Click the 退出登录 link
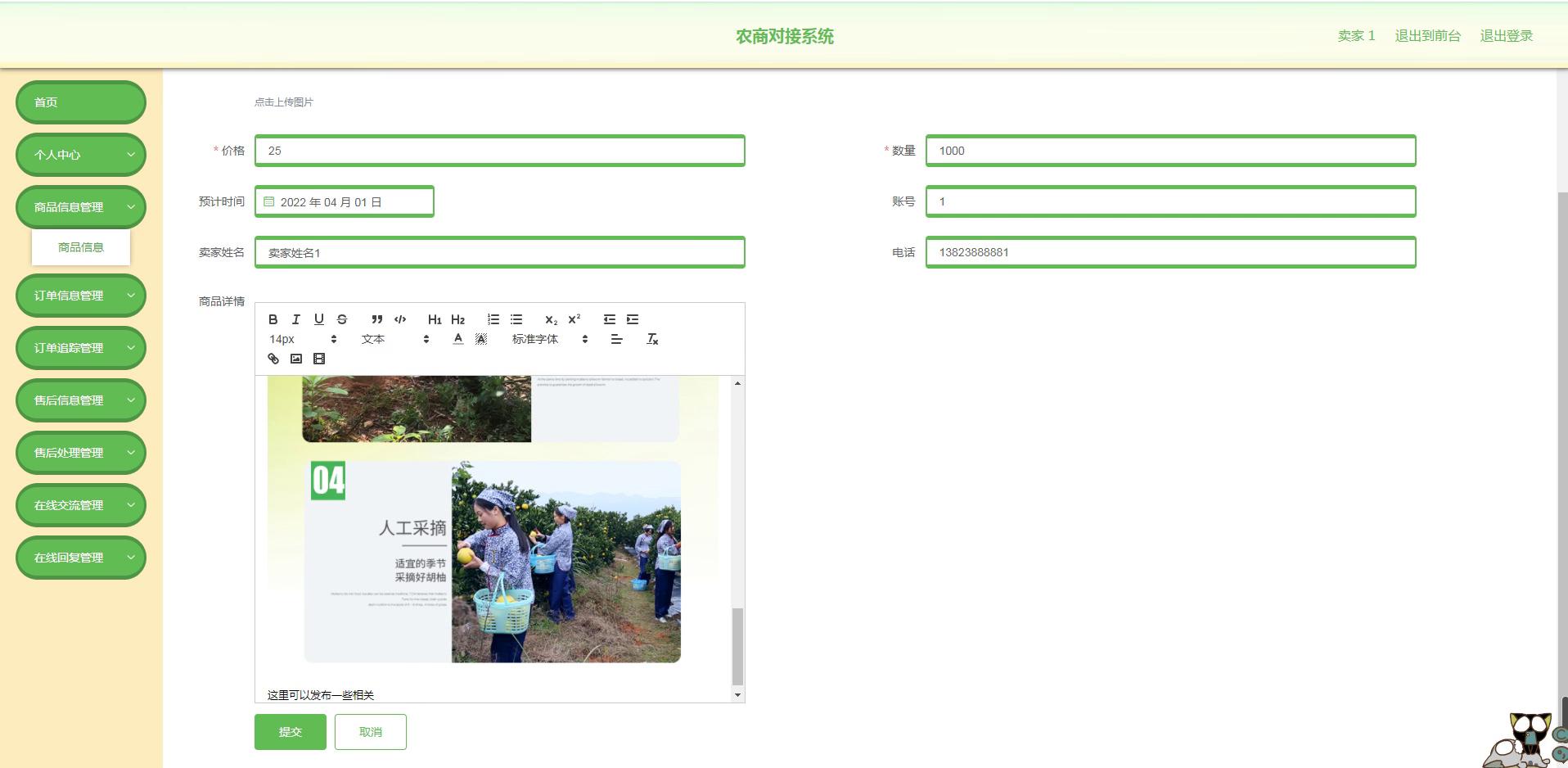Viewport: 1568px width, 768px height. pyautogui.click(x=1506, y=36)
